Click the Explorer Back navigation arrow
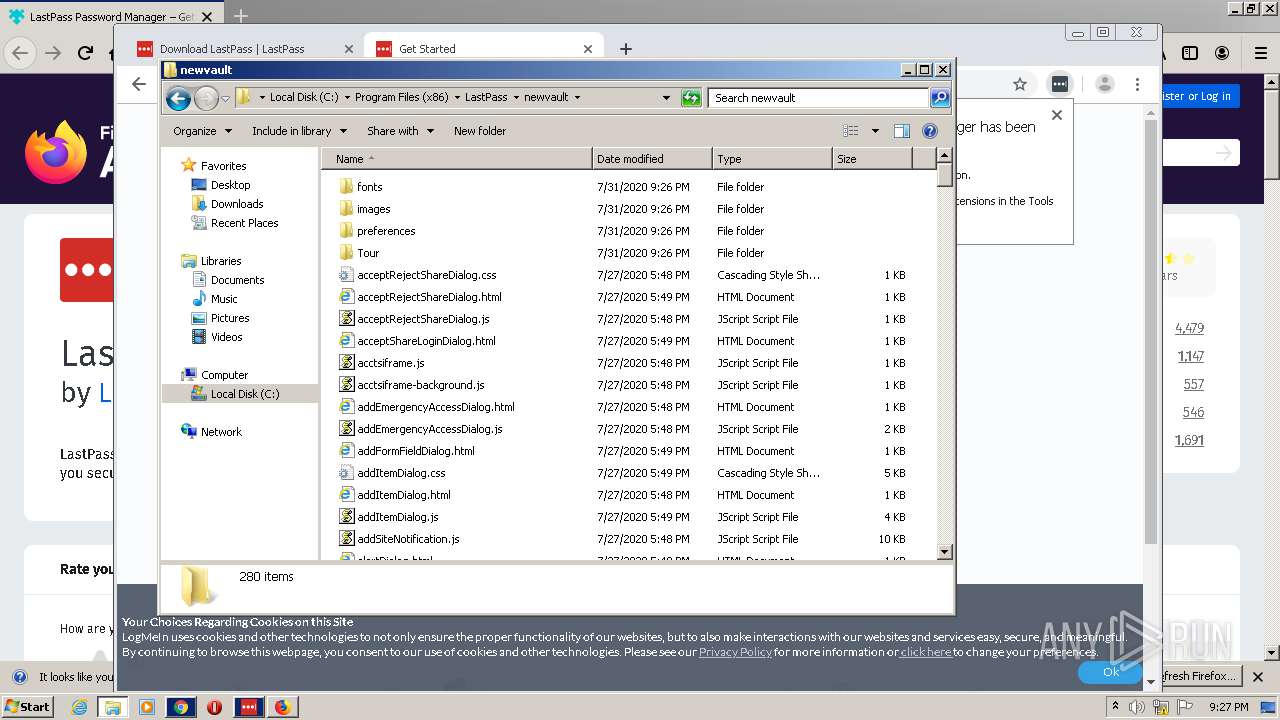The width and height of the screenshot is (1280, 720). point(178,98)
